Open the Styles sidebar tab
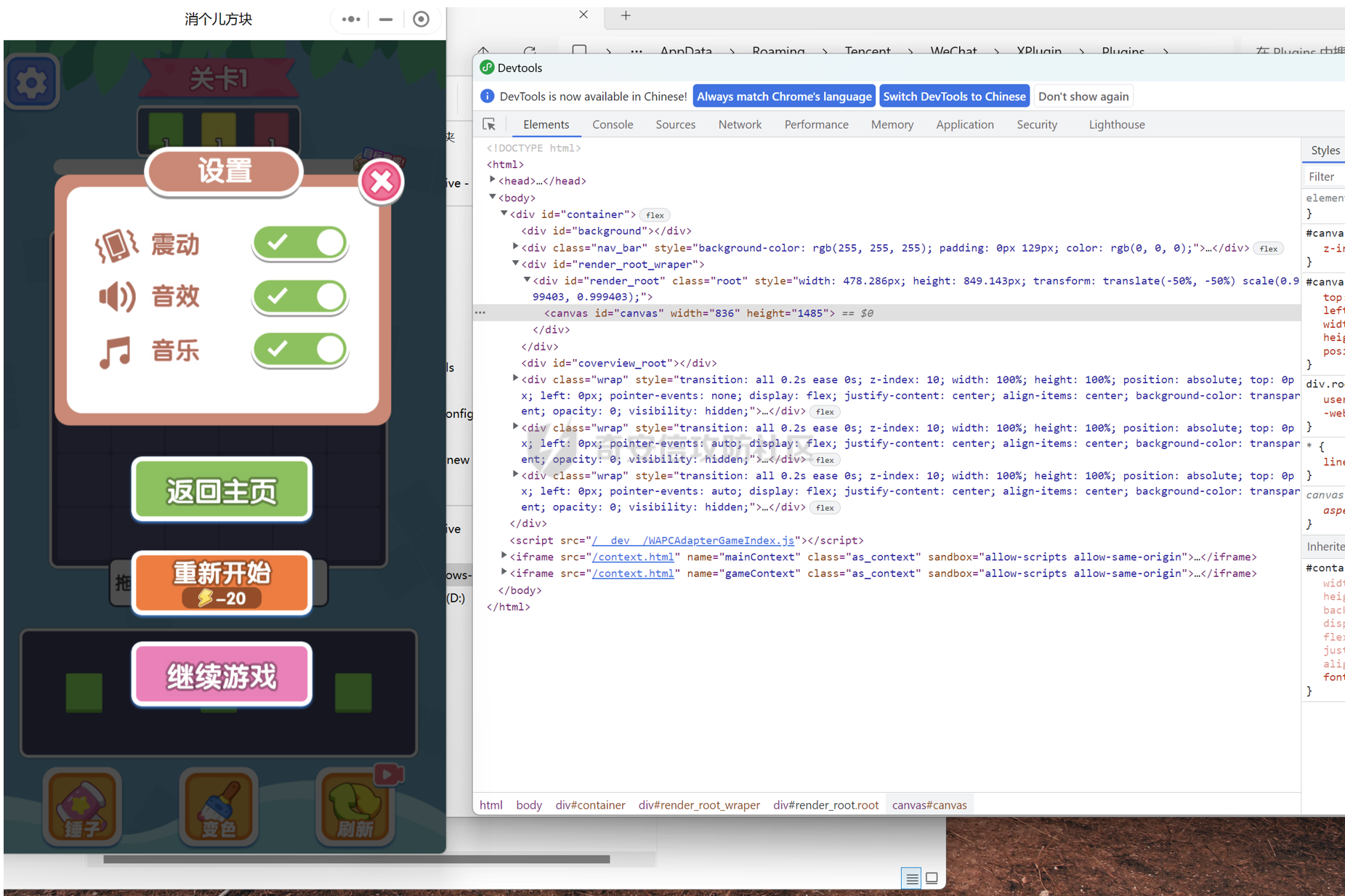Viewport: 1345px width, 896px height. 1325,150
